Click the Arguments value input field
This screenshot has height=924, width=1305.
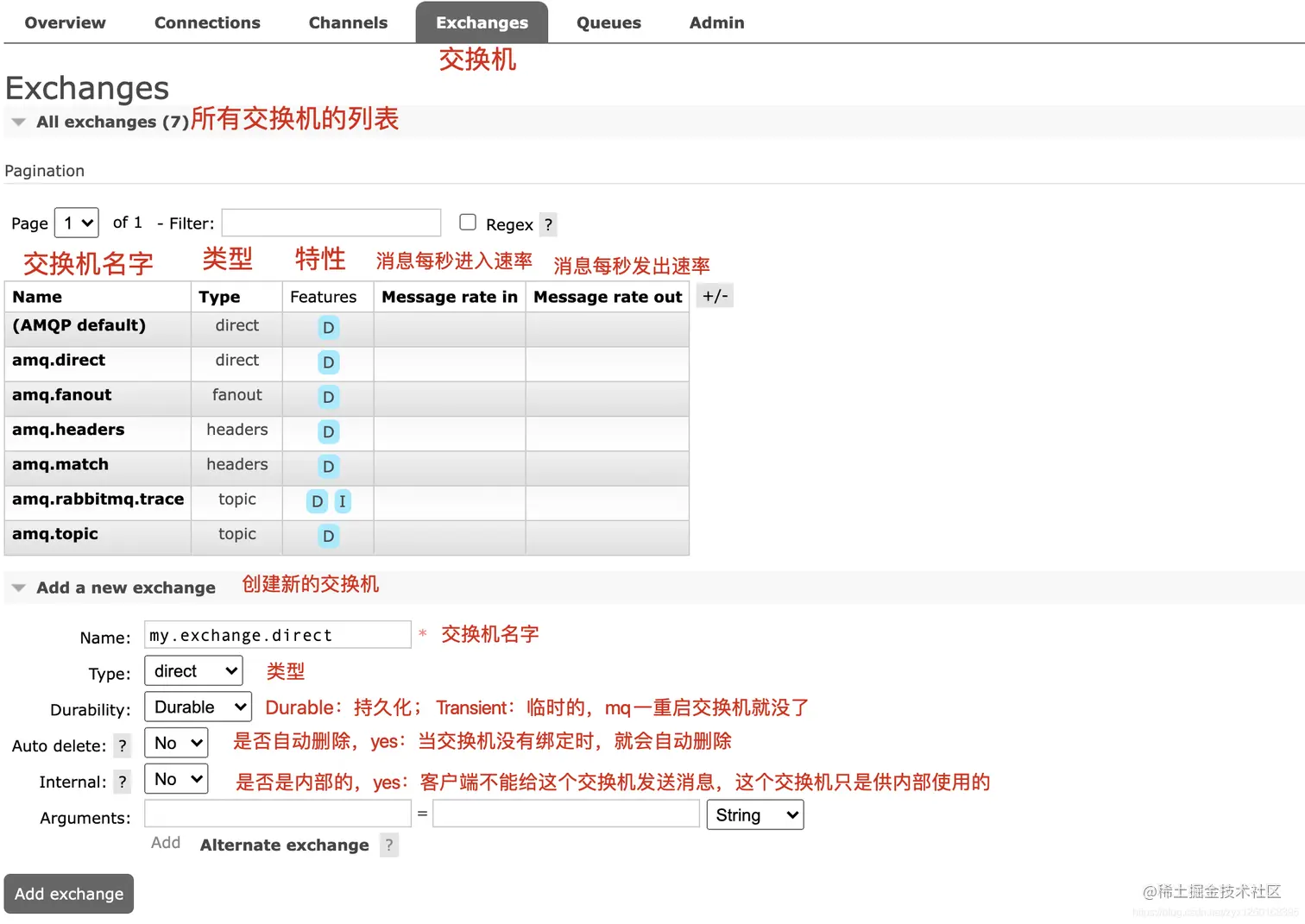coord(566,814)
